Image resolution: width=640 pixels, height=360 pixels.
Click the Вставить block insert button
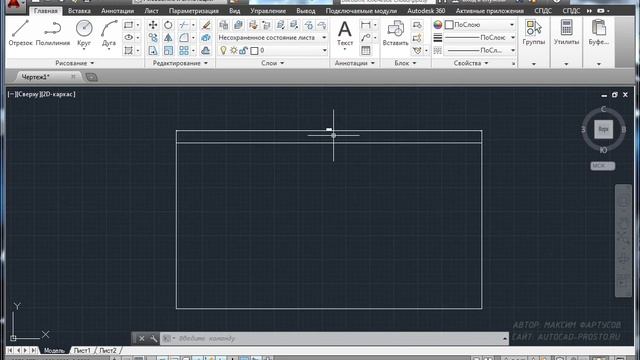pos(396,33)
